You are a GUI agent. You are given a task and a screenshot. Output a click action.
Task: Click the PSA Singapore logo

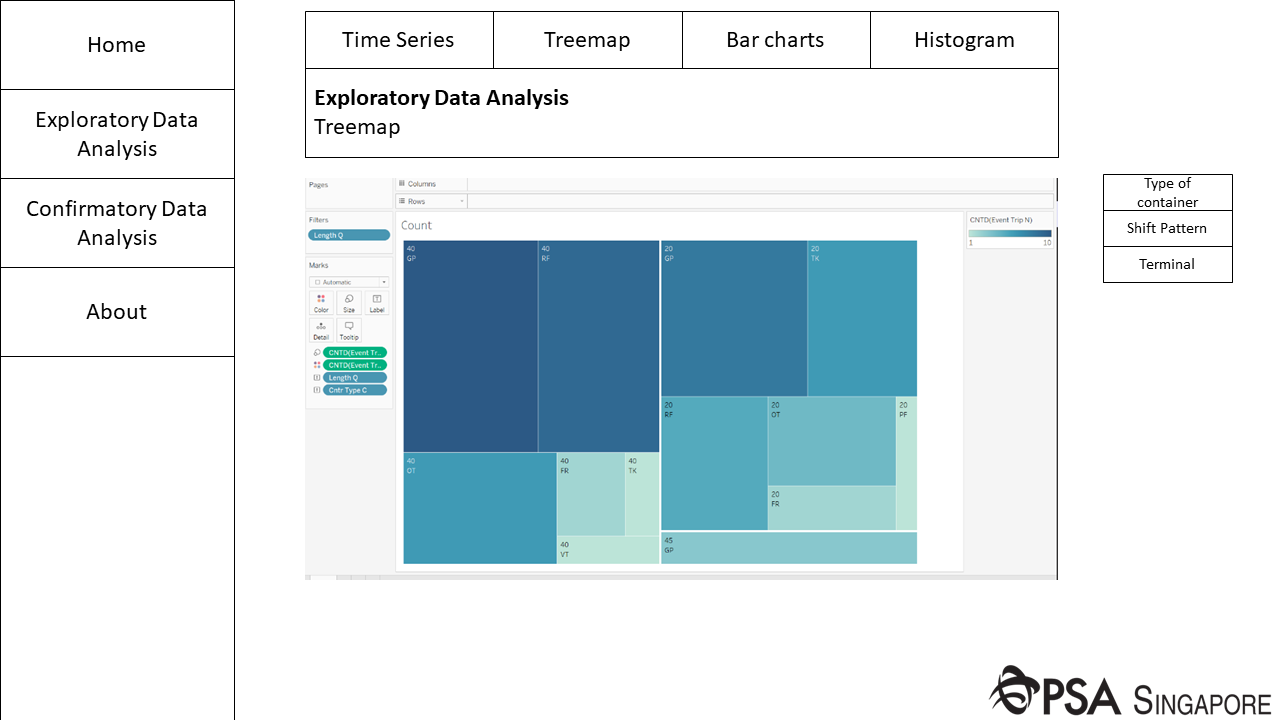pos(1129,692)
